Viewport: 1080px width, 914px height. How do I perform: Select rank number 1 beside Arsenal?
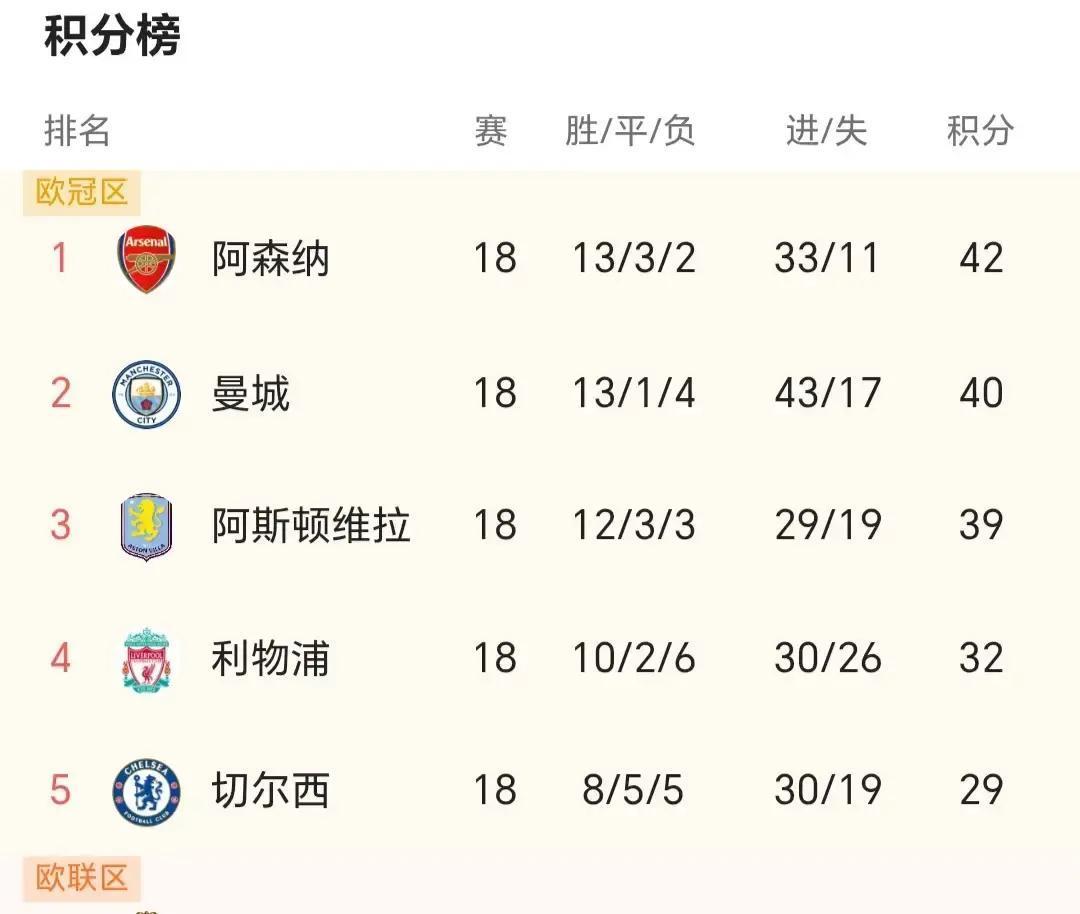[x=58, y=258]
